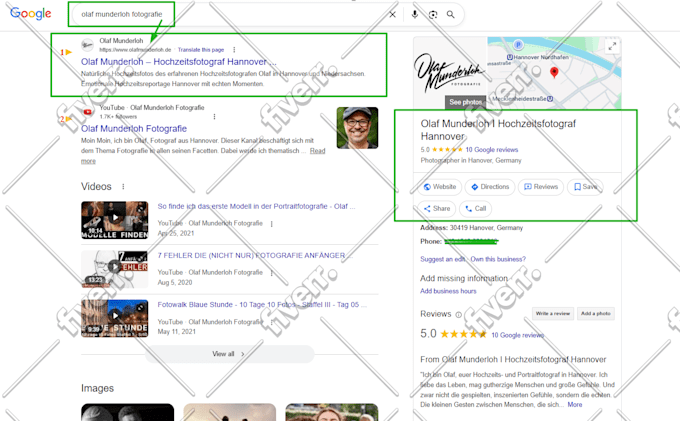This screenshot has height=421, width=680.
Task: Clear the search query with X icon
Action: click(392, 15)
